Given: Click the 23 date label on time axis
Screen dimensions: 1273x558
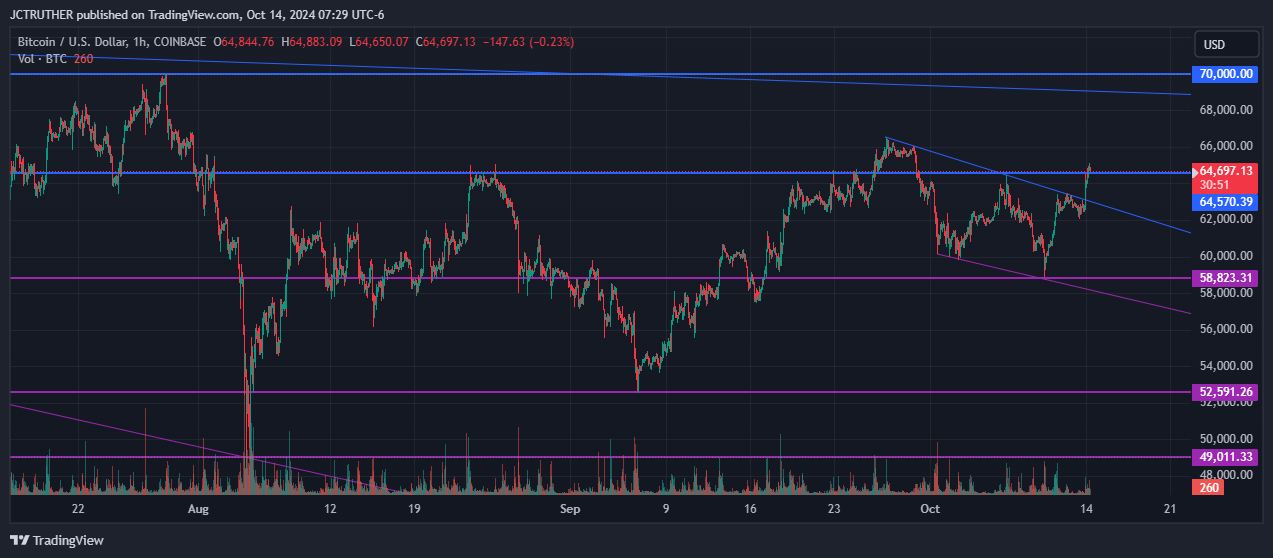Looking at the screenshot, I should [x=836, y=509].
